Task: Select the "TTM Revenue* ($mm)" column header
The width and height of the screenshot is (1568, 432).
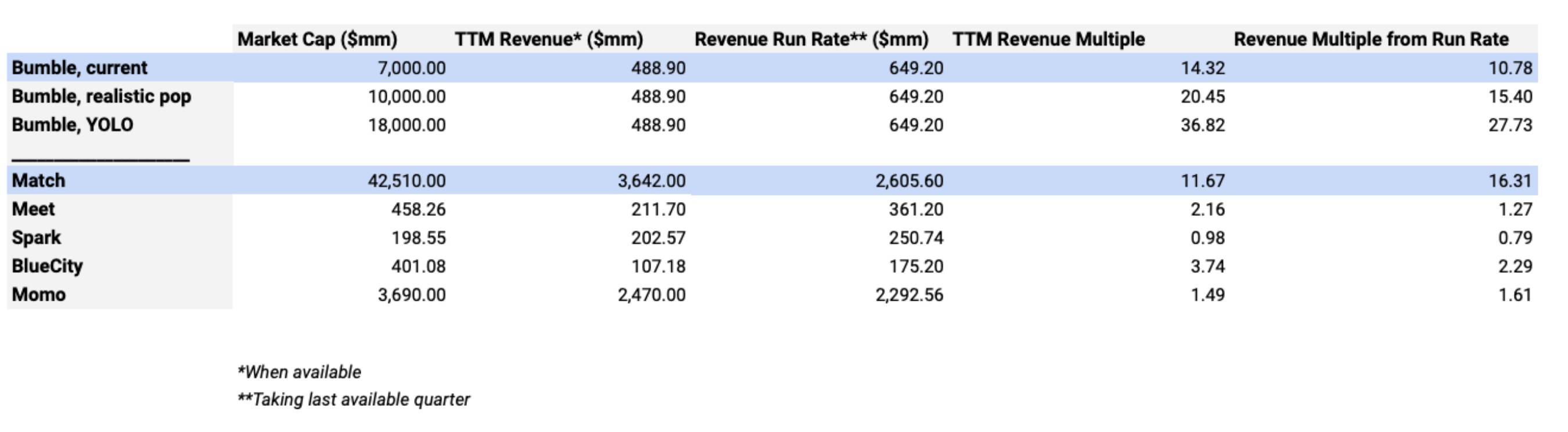Action: point(548,39)
